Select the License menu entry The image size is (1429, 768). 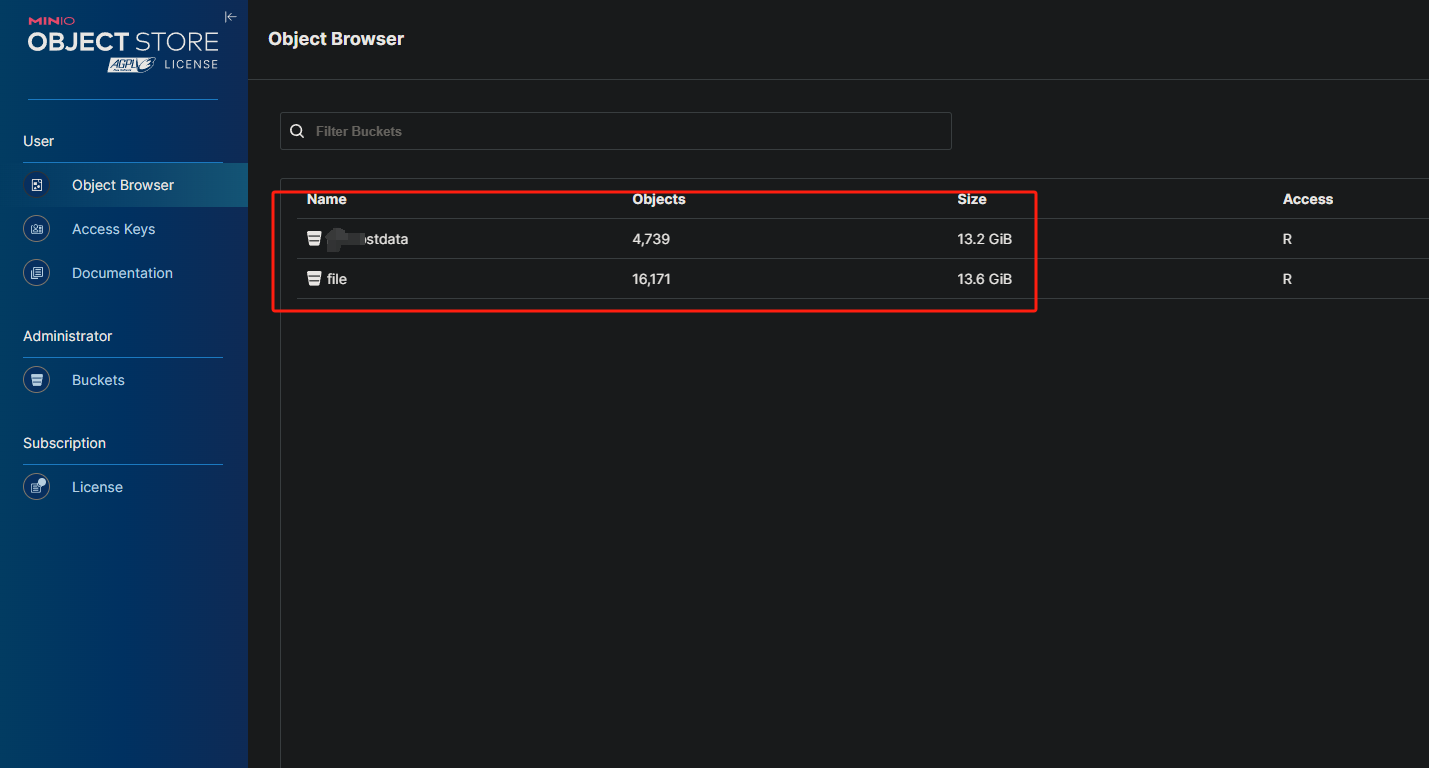(x=97, y=487)
